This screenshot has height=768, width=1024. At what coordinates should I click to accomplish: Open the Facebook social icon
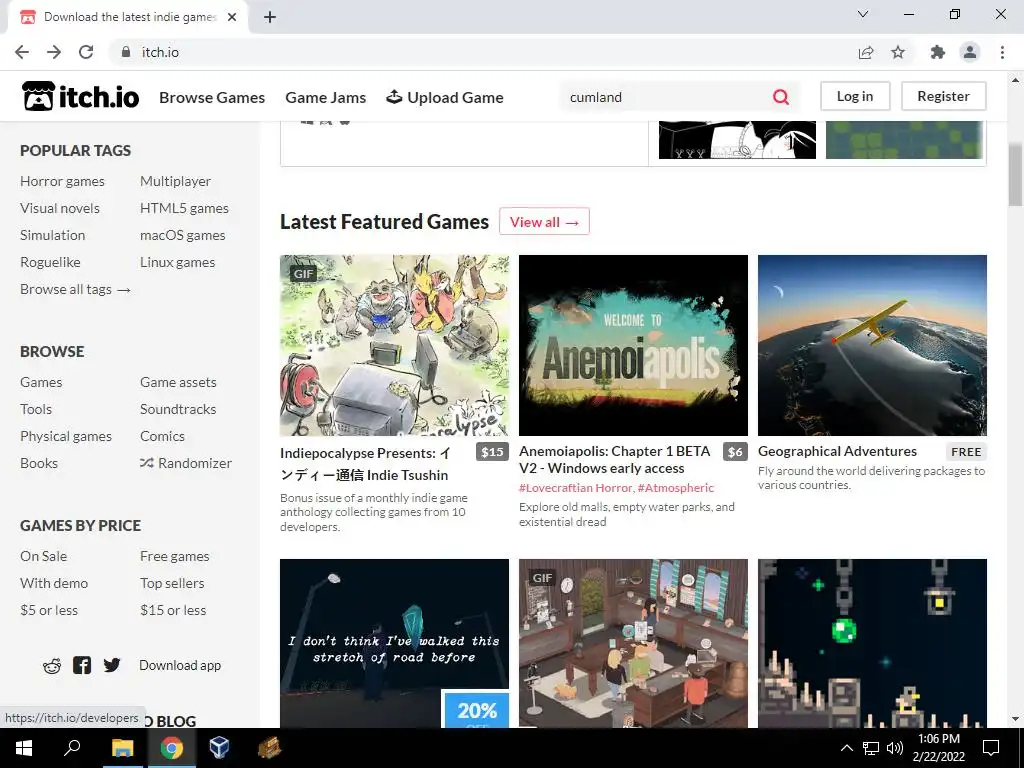82,665
